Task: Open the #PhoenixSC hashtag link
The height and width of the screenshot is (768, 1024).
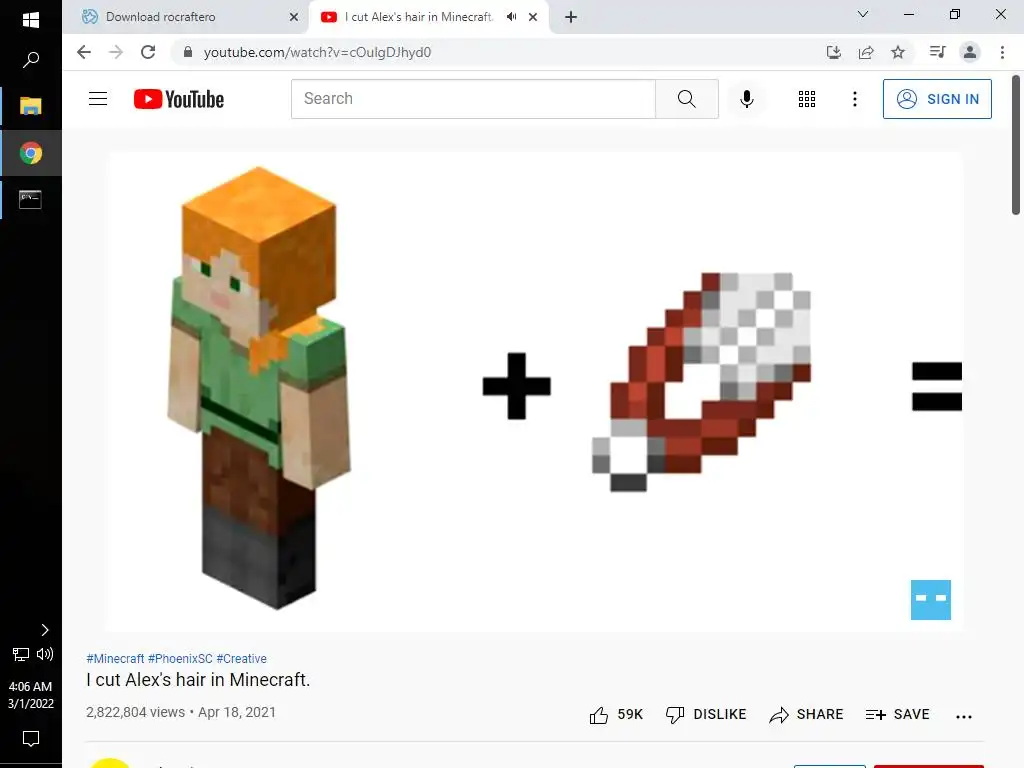Action: pos(180,658)
